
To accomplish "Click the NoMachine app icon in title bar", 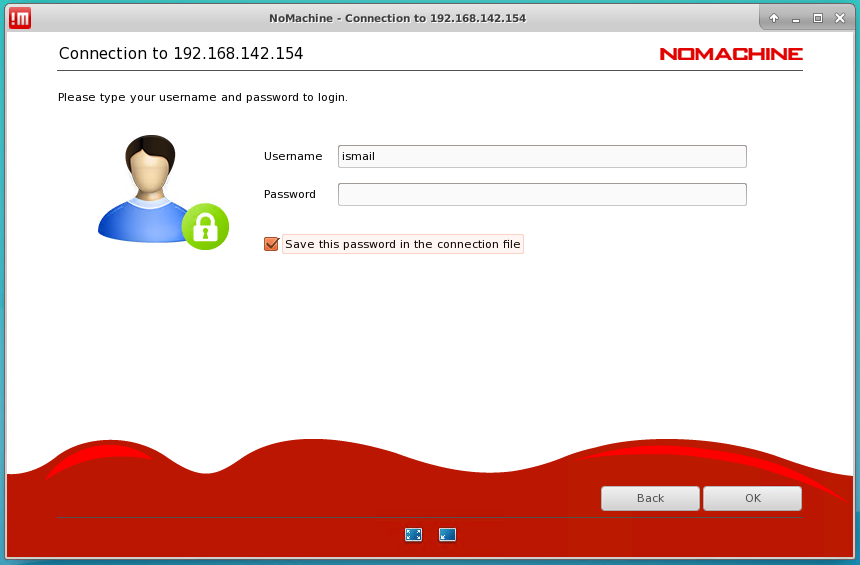I will point(20,18).
